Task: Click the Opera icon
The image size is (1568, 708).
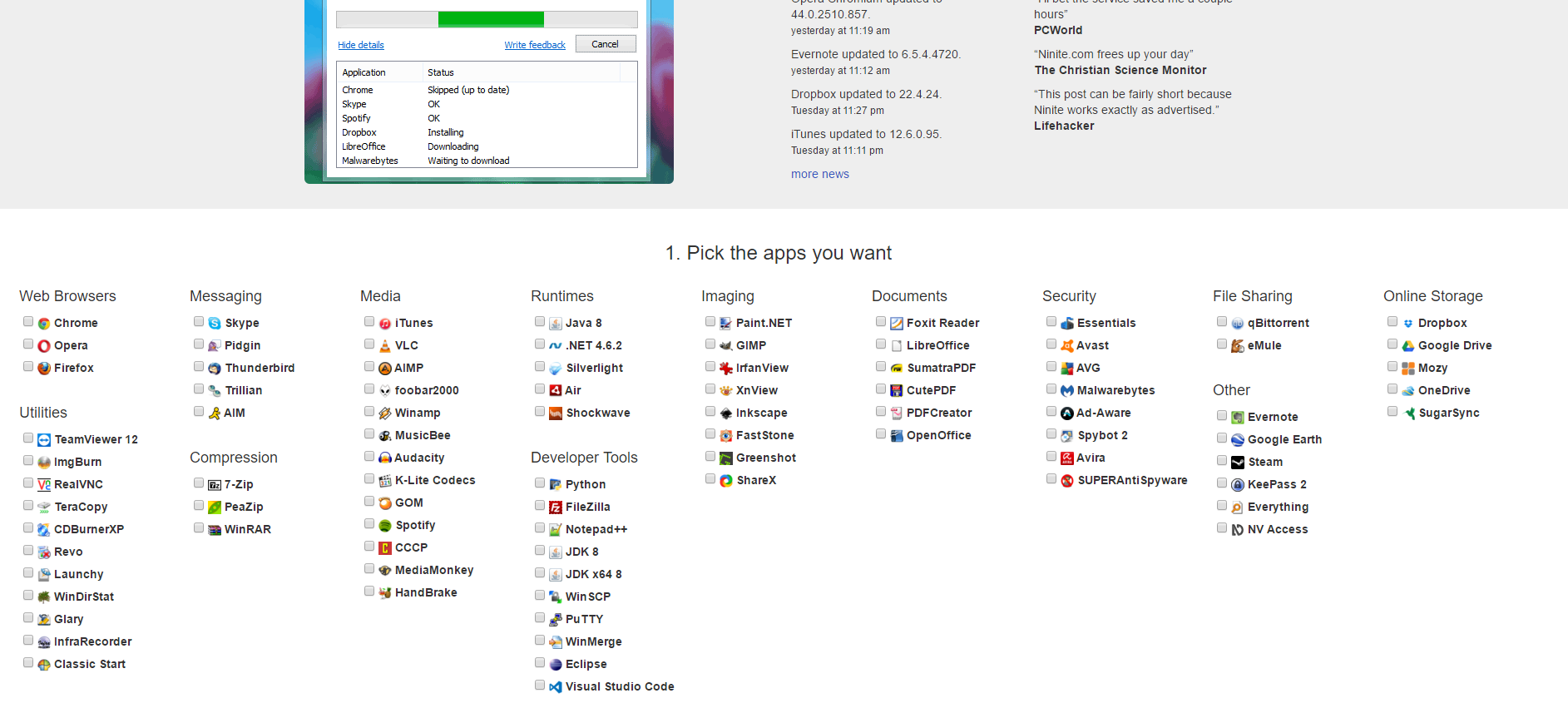Action: (x=44, y=346)
